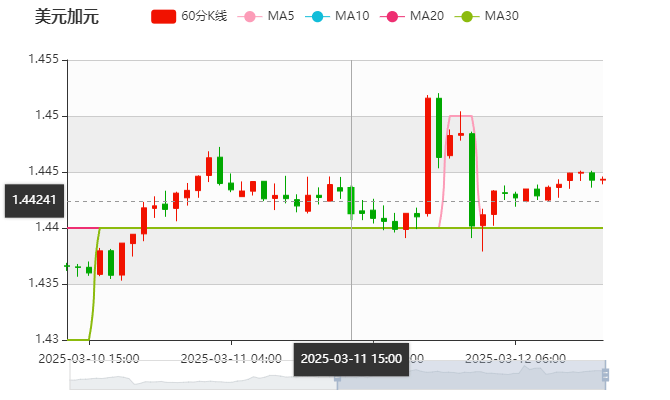The width and height of the screenshot is (670, 400).
Task: Click the right handle of the zoom slider
Action: pyautogui.click(x=605, y=375)
